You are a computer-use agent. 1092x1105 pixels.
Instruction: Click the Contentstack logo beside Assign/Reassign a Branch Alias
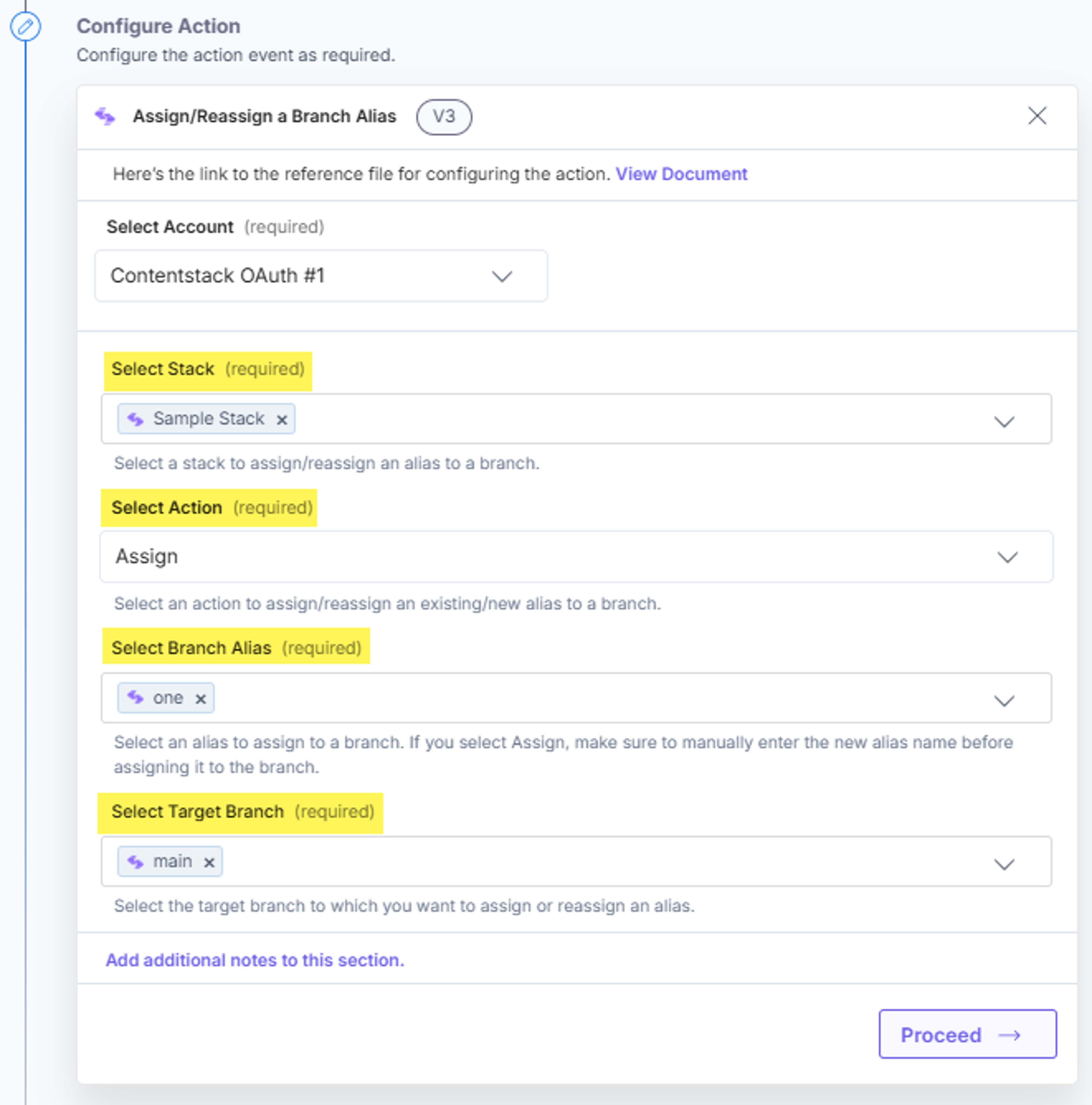pos(105,117)
